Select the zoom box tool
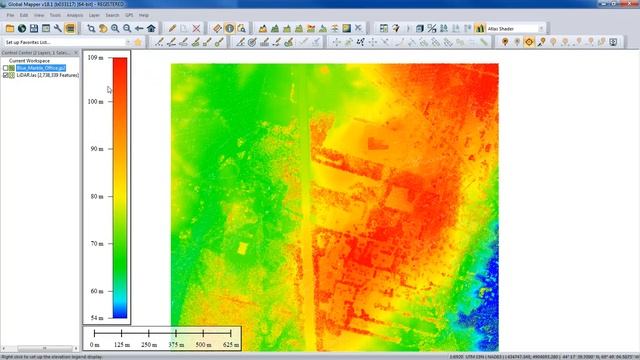The width and height of the screenshot is (640, 360). (x=91, y=28)
